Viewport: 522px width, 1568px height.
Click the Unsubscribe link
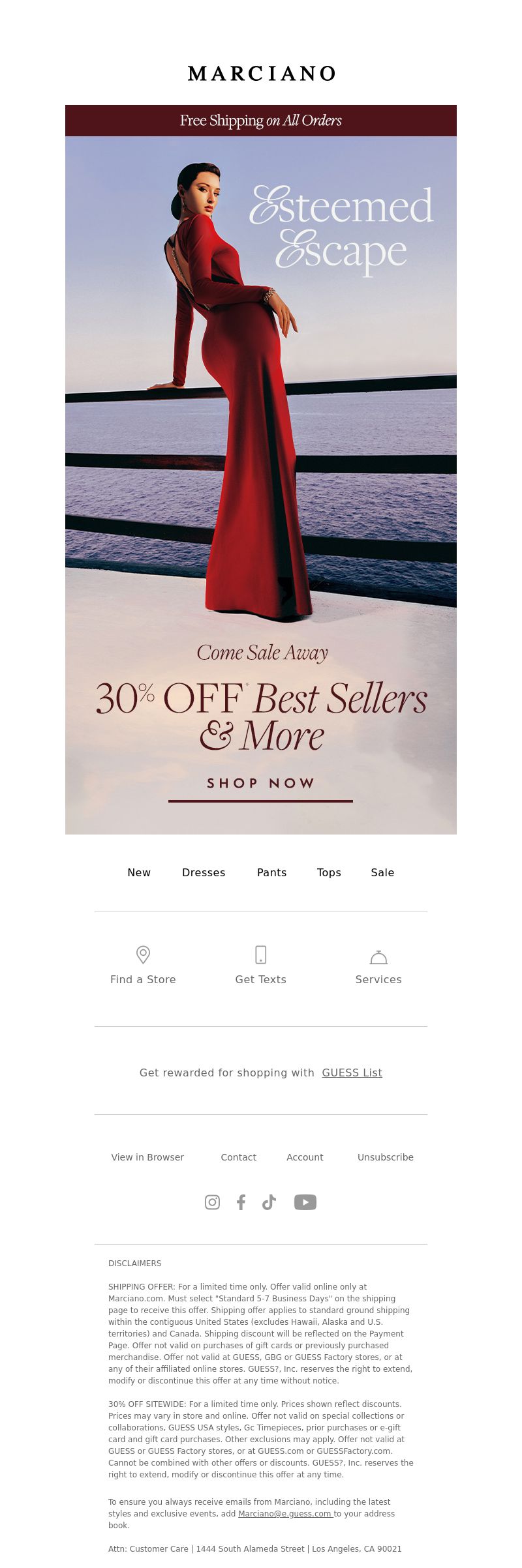click(386, 1157)
